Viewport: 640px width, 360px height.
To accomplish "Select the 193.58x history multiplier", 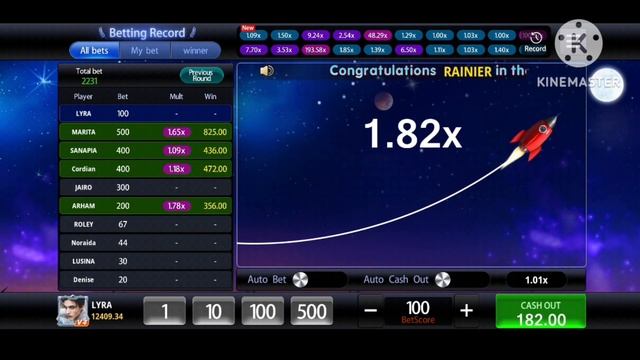I will [316, 50].
